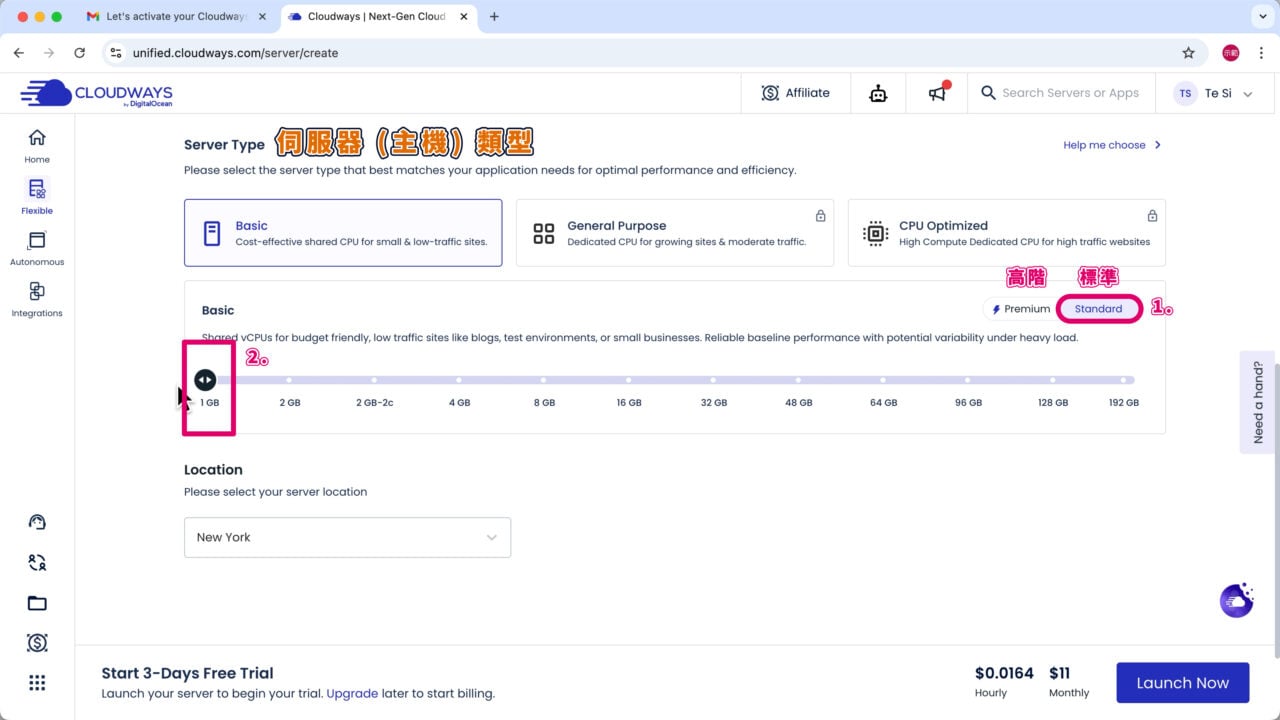
Task: Click the Upgrade link
Action: pyautogui.click(x=352, y=693)
